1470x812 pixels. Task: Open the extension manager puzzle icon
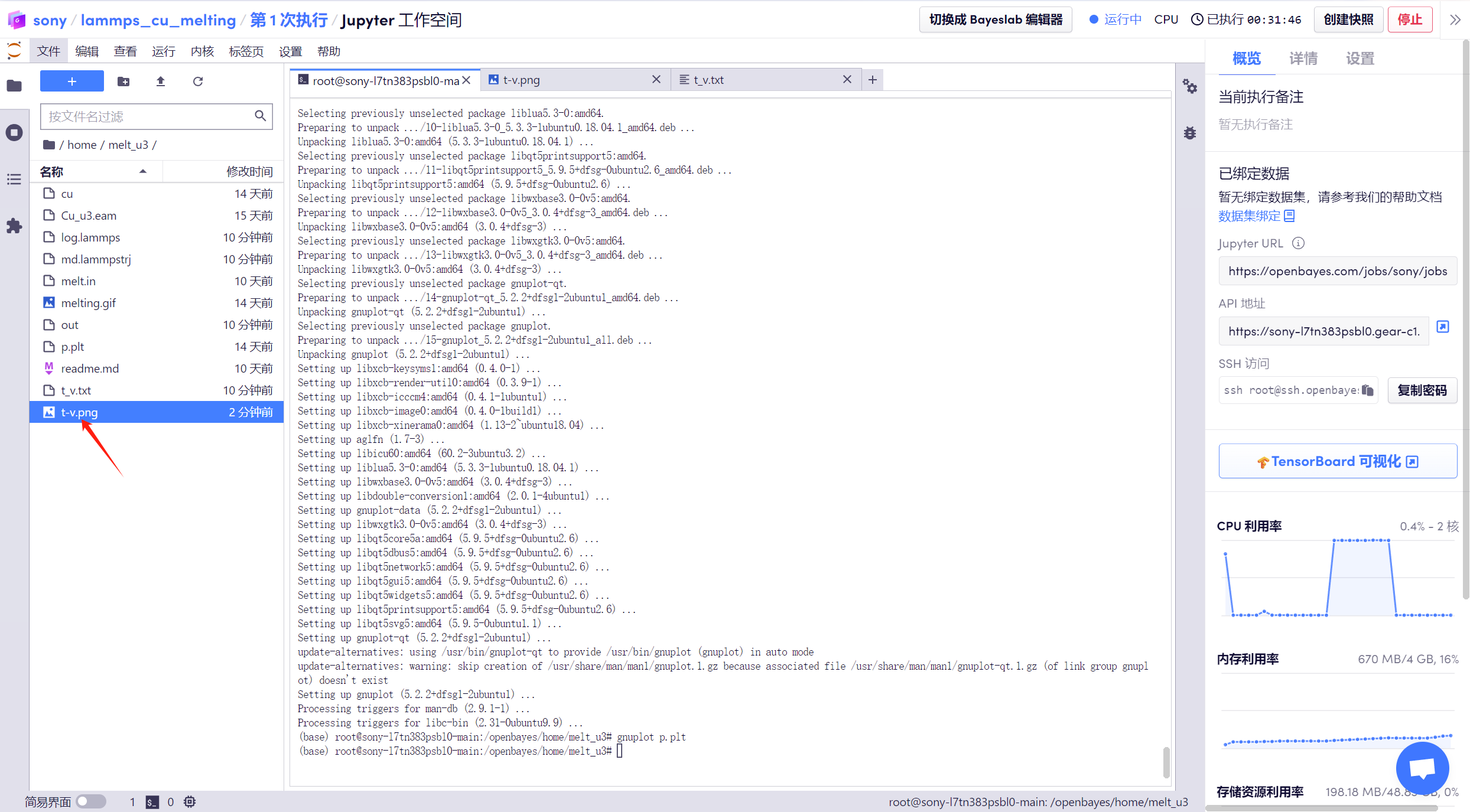click(14, 226)
